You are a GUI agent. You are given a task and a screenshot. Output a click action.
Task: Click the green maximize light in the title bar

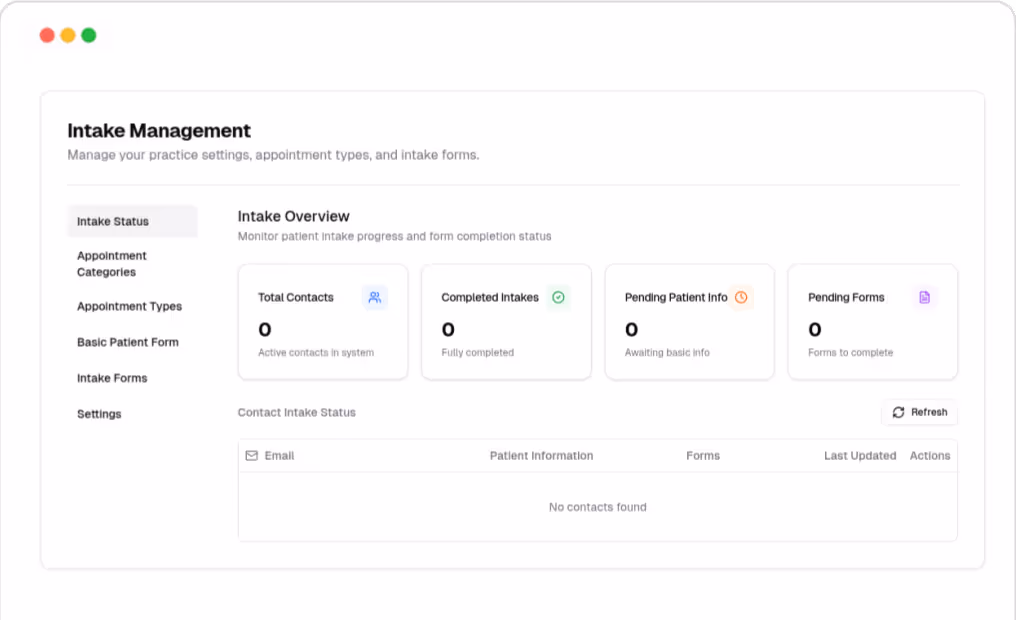(x=88, y=34)
